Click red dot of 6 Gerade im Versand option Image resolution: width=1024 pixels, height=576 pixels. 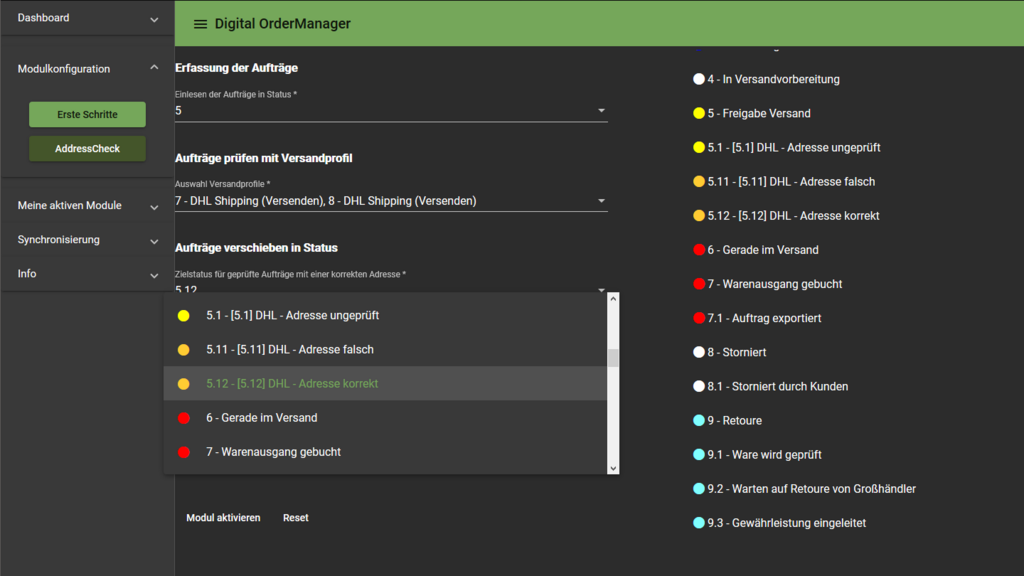183,418
